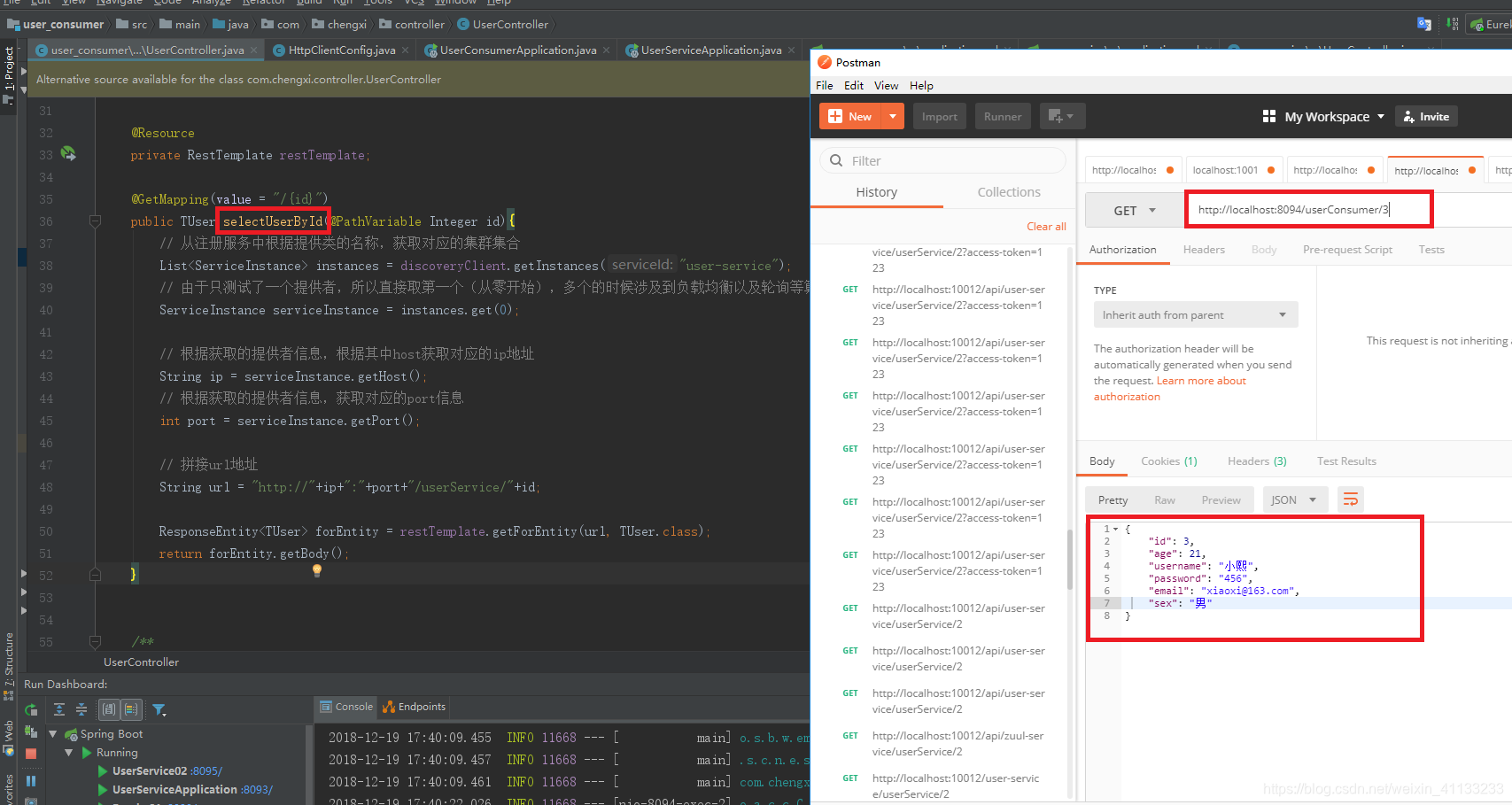Click the Runner button in Postman

tap(1003, 116)
